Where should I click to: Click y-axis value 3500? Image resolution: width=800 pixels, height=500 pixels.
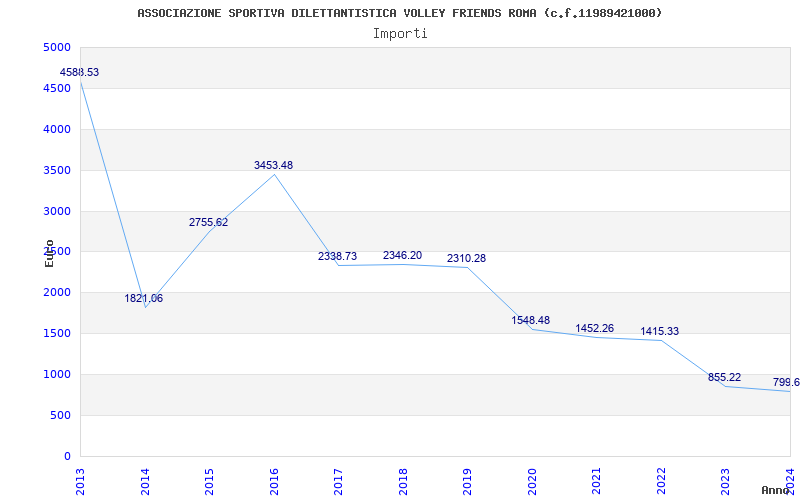click(57, 170)
